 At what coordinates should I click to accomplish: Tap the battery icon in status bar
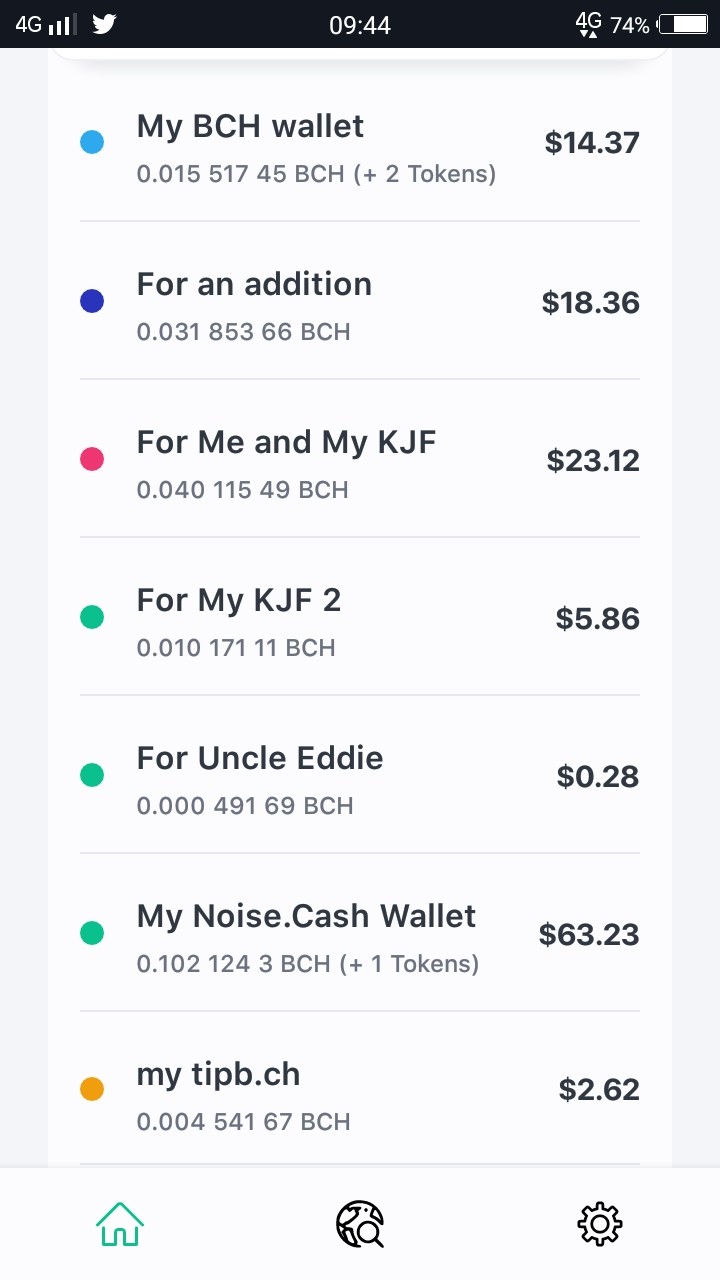click(682, 25)
